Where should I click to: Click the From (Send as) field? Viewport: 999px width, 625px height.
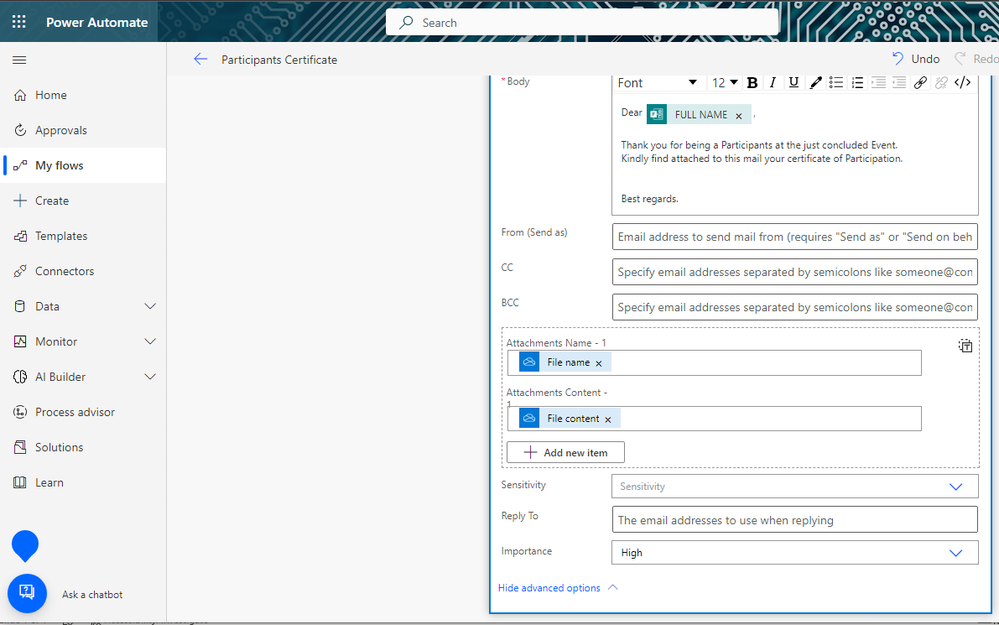(x=794, y=236)
